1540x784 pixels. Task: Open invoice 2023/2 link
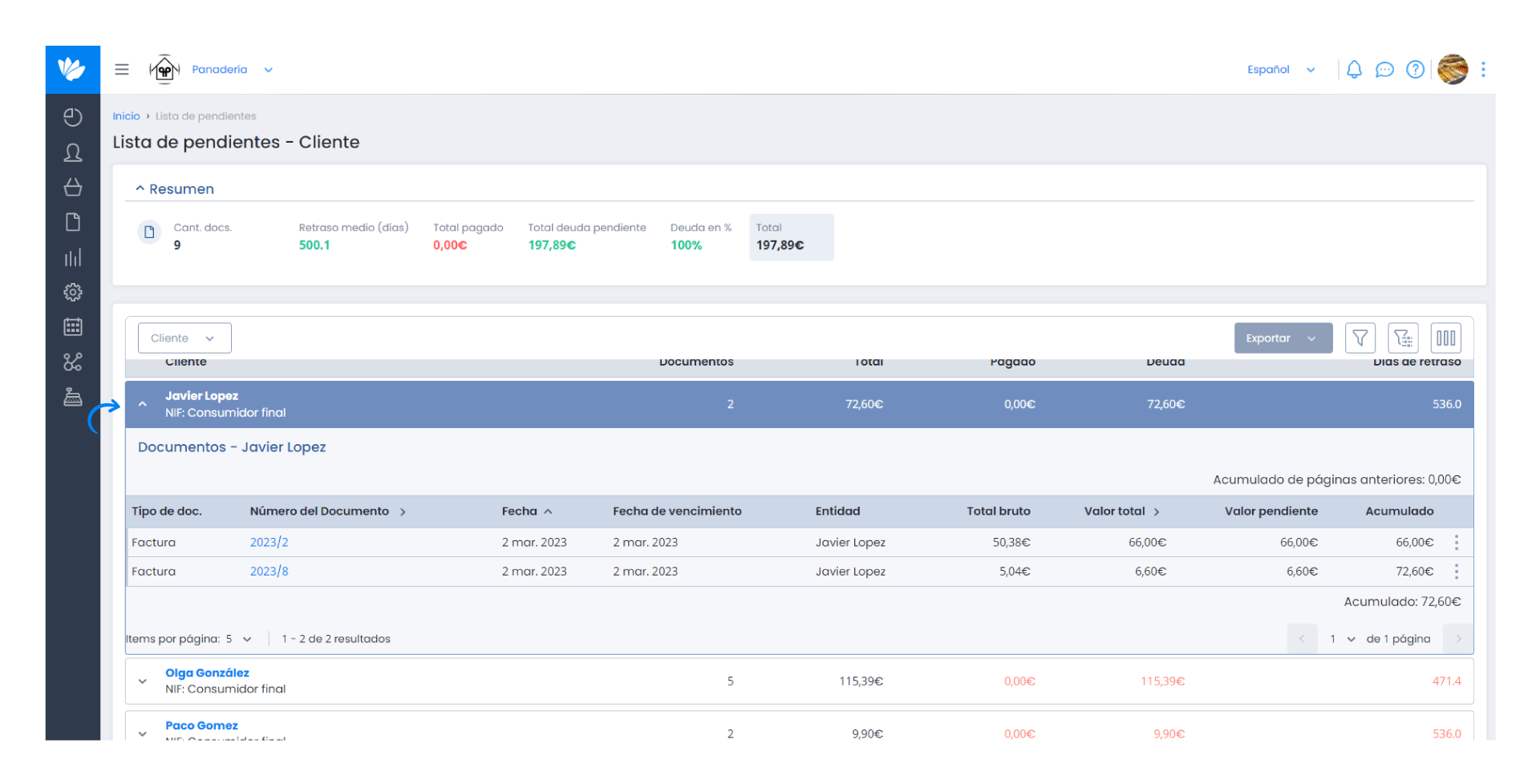(x=269, y=543)
